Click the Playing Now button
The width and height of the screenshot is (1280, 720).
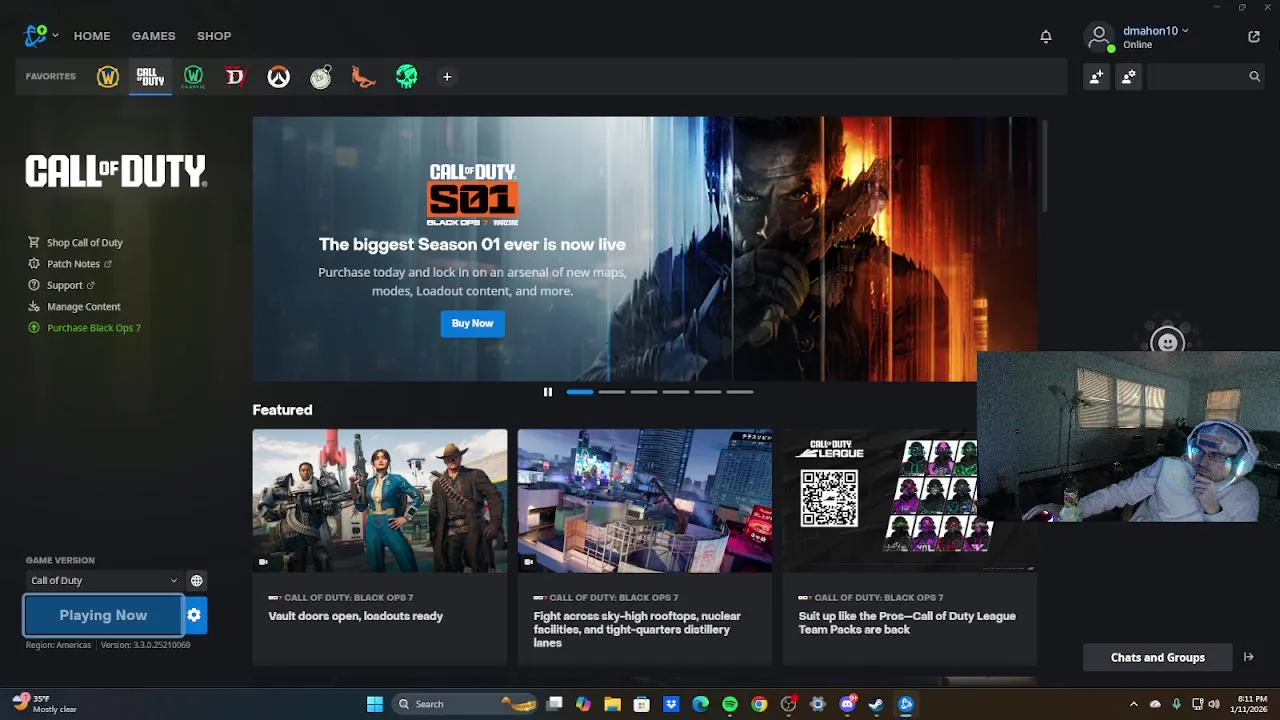tap(103, 615)
